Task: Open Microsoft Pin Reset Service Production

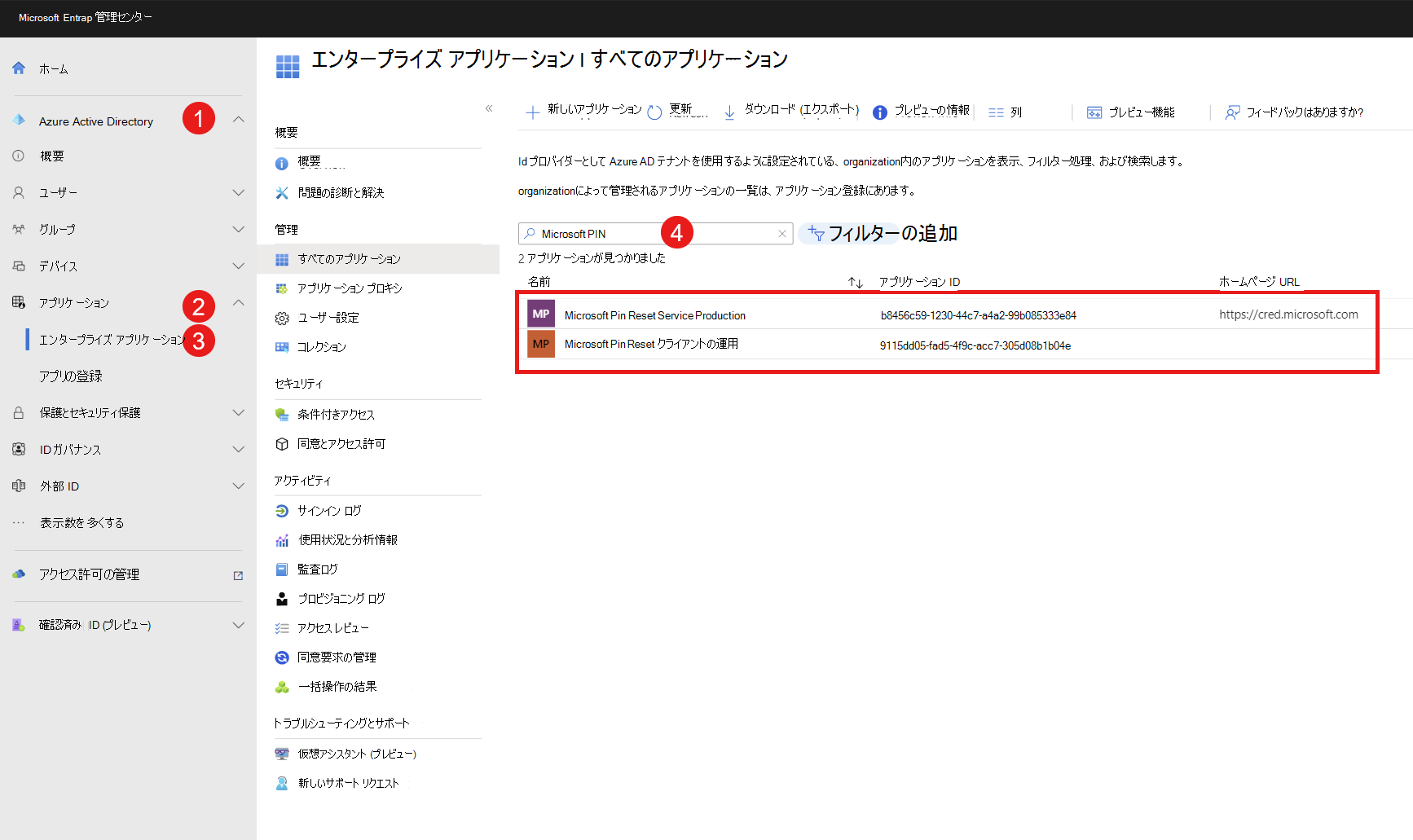Action: click(655, 315)
